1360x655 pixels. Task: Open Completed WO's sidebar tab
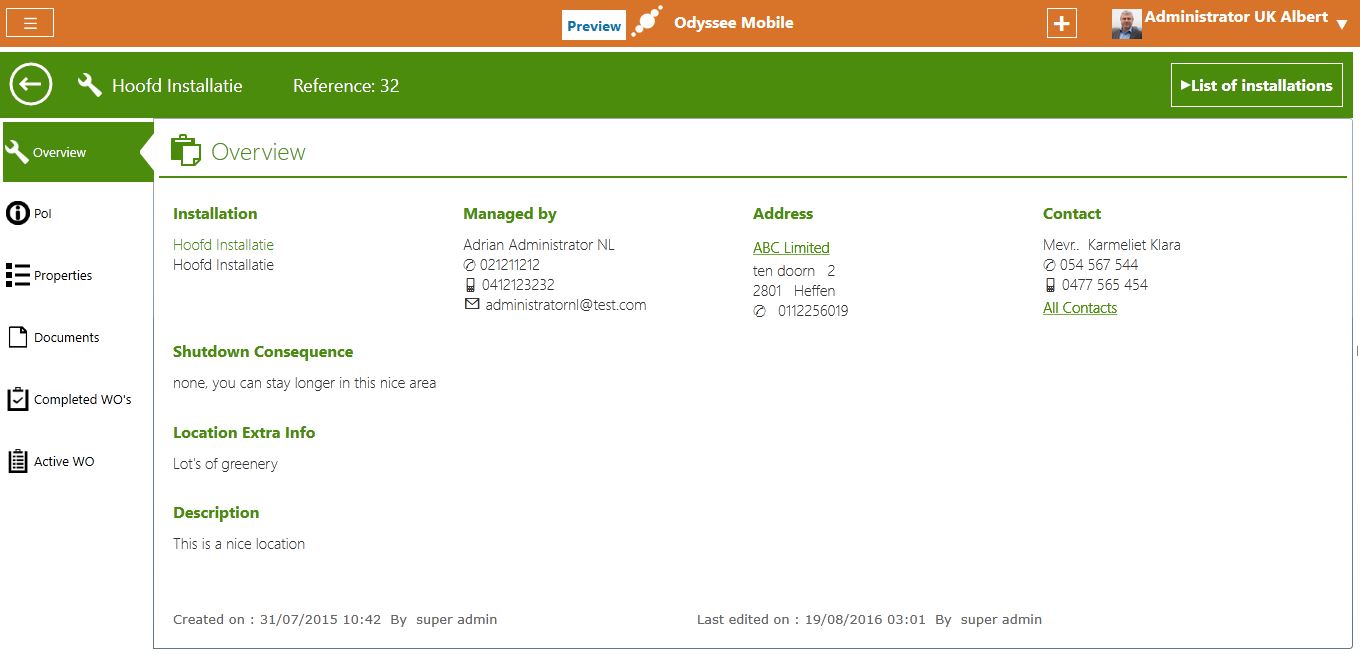coord(82,400)
